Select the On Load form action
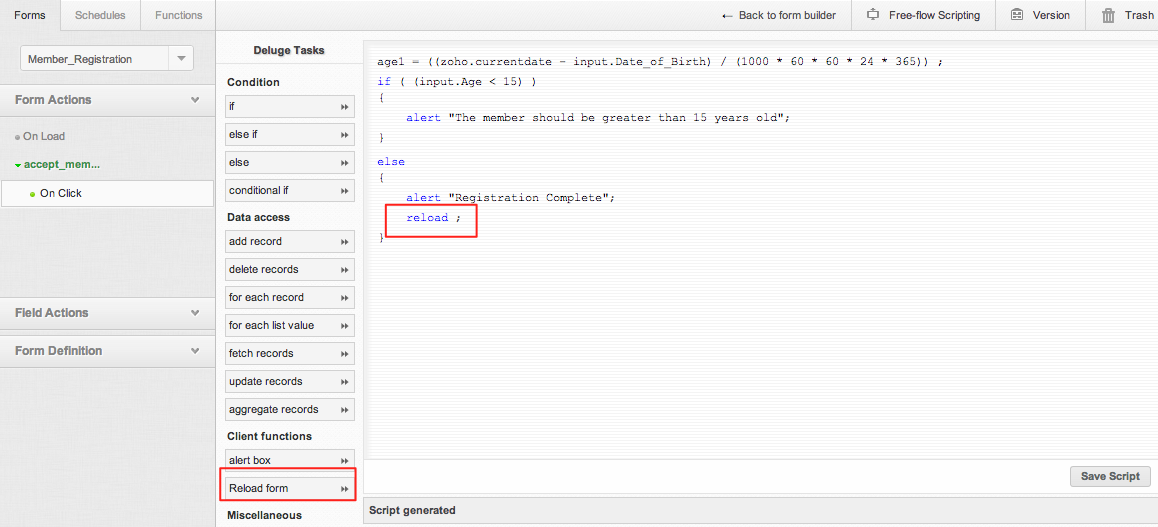Image resolution: width=1158 pixels, height=527 pixels. tap(44, 137)
